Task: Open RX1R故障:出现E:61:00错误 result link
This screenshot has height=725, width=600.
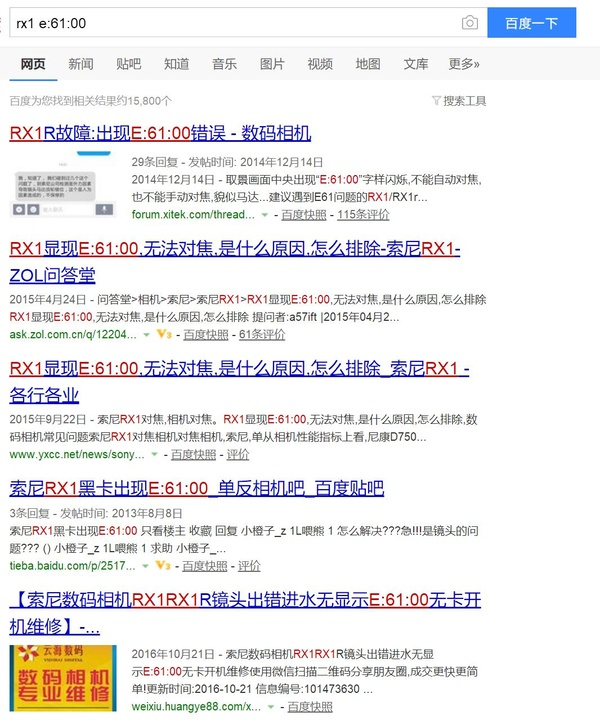Action: coord(160,133)
